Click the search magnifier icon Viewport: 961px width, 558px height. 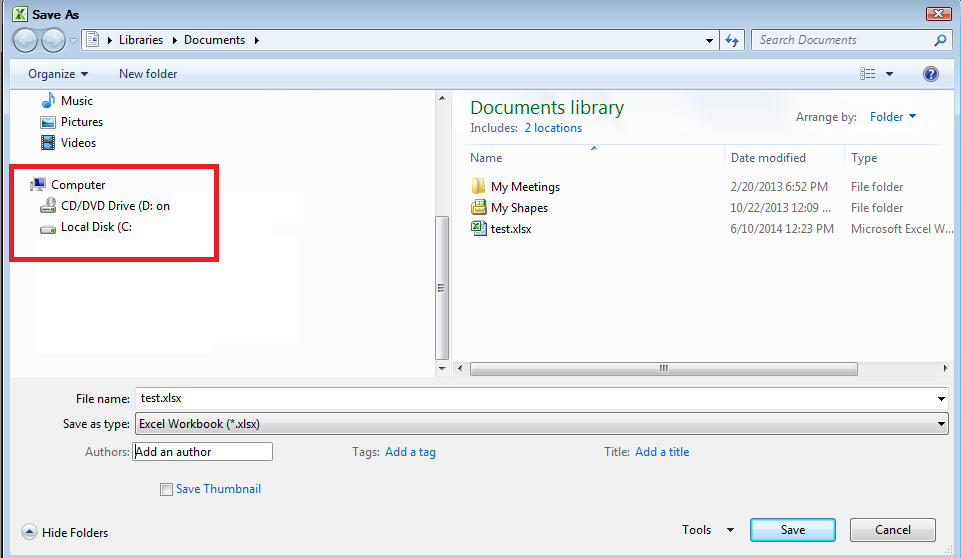coord(940,40)
